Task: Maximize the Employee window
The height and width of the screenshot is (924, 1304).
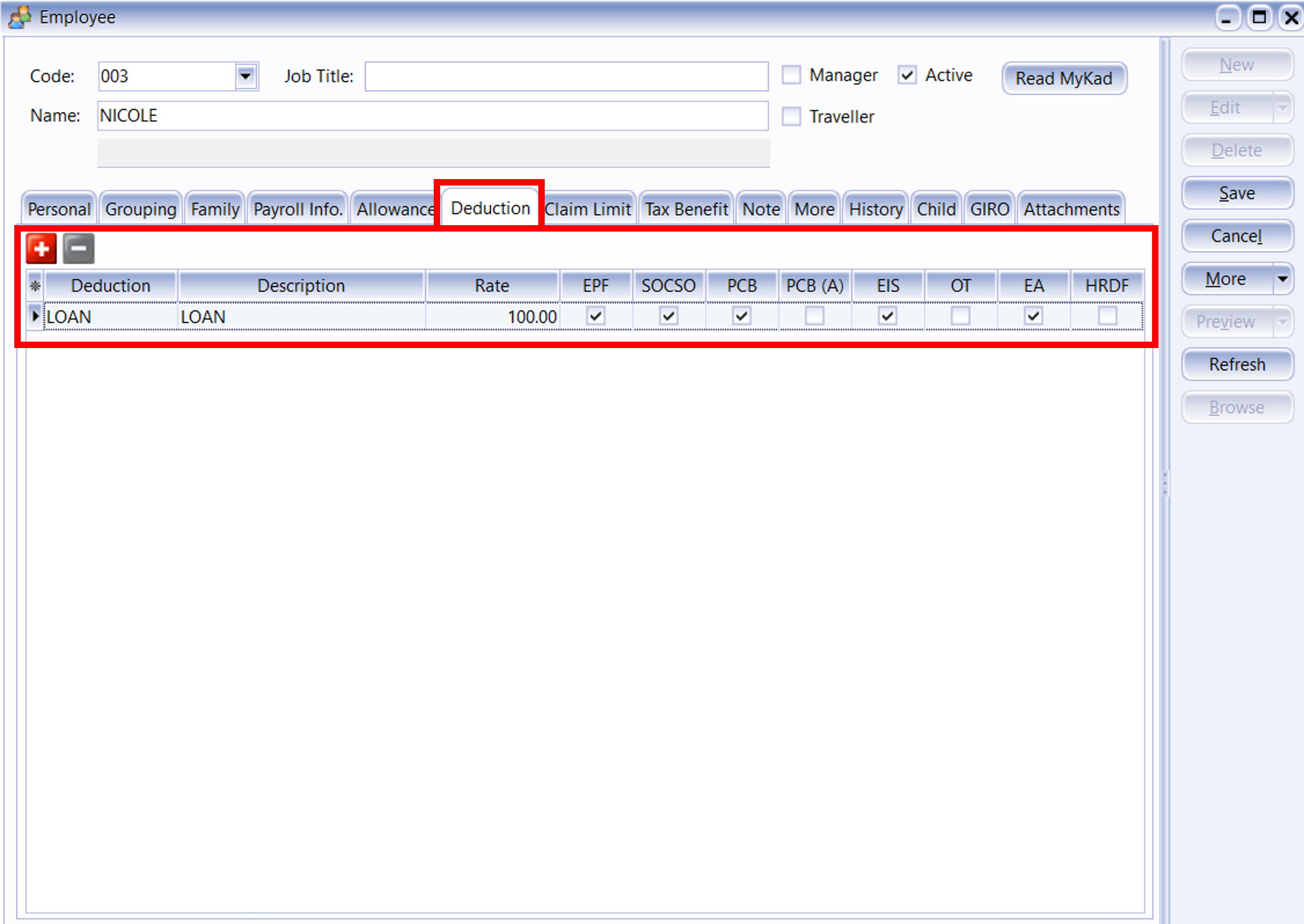Action: [x=1259, y=17]
